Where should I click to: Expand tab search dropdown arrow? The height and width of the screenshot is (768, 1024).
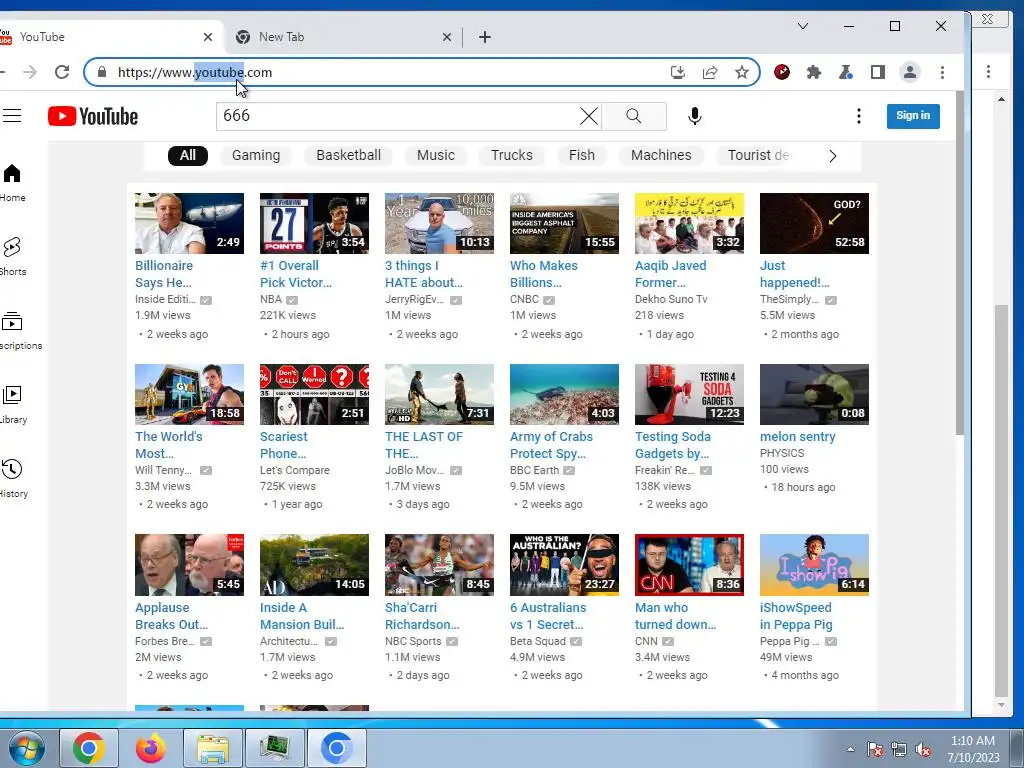coord(803,26)
